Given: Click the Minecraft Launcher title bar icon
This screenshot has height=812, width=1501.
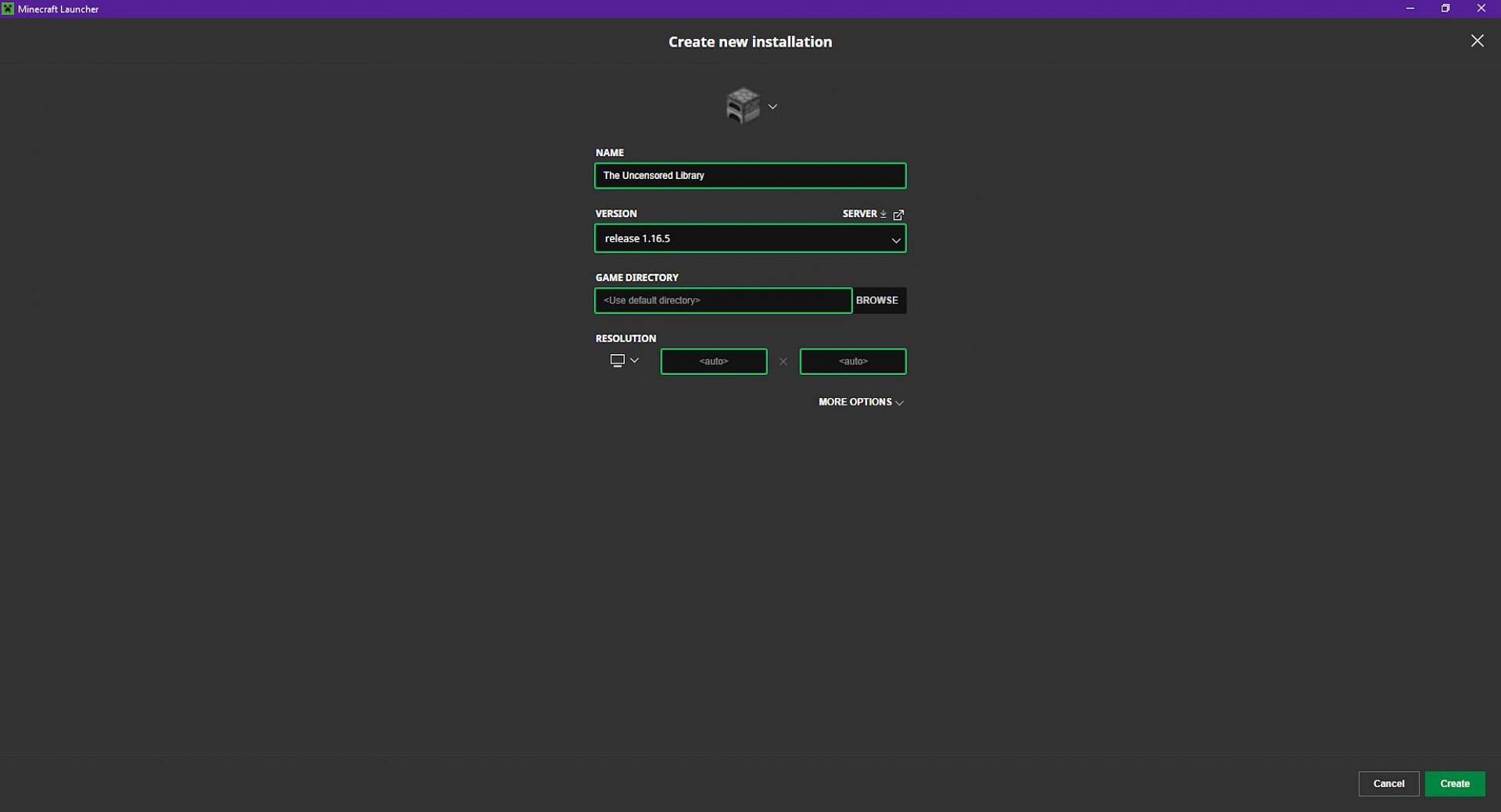Looking at the screenshot, I should 8,9.
